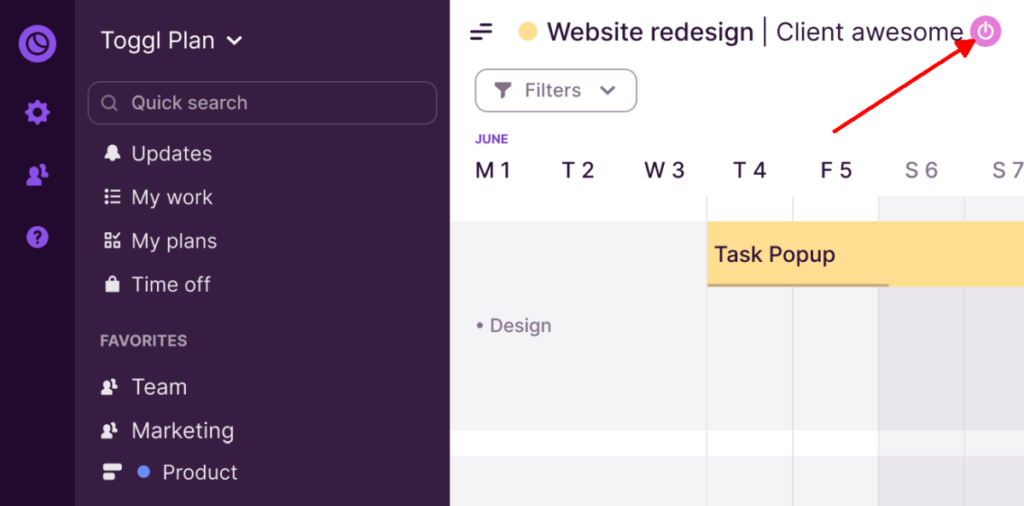This screenshot has width=1024, height=506.
Task: Click the funnel icon in Filters
Action: click(x=503, y=90)
